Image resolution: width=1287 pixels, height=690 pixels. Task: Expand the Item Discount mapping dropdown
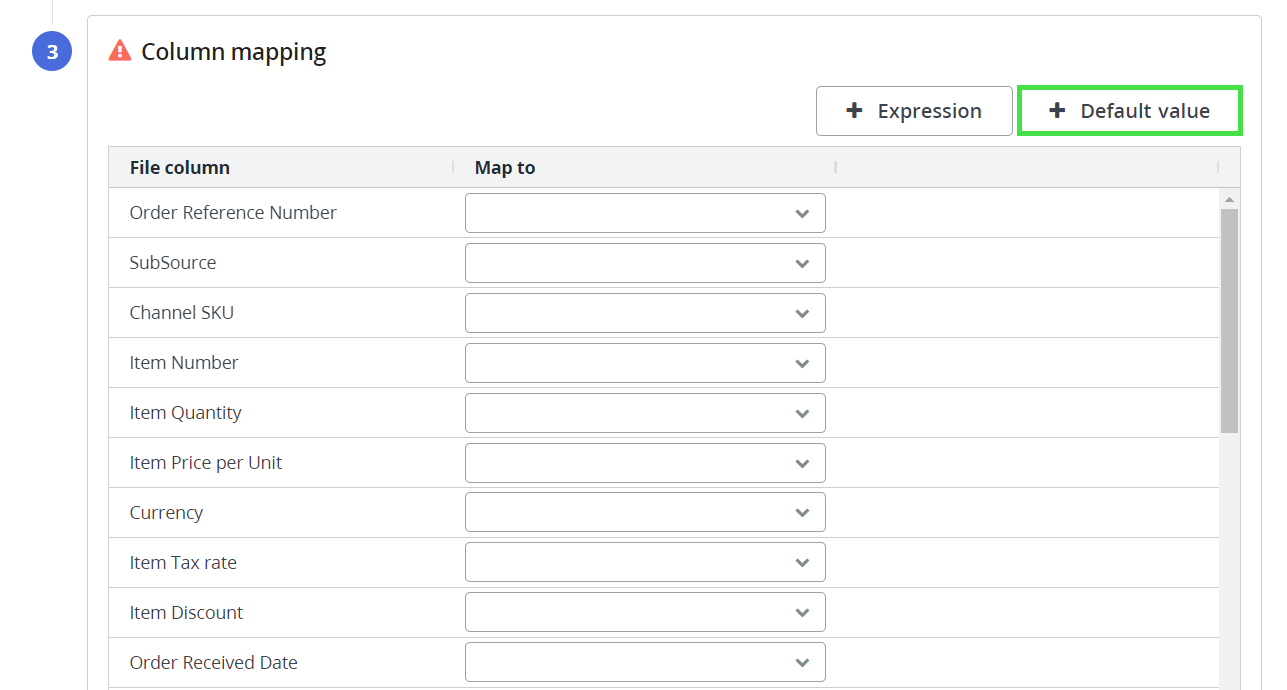pyautogui.click(x=645, y=613)
